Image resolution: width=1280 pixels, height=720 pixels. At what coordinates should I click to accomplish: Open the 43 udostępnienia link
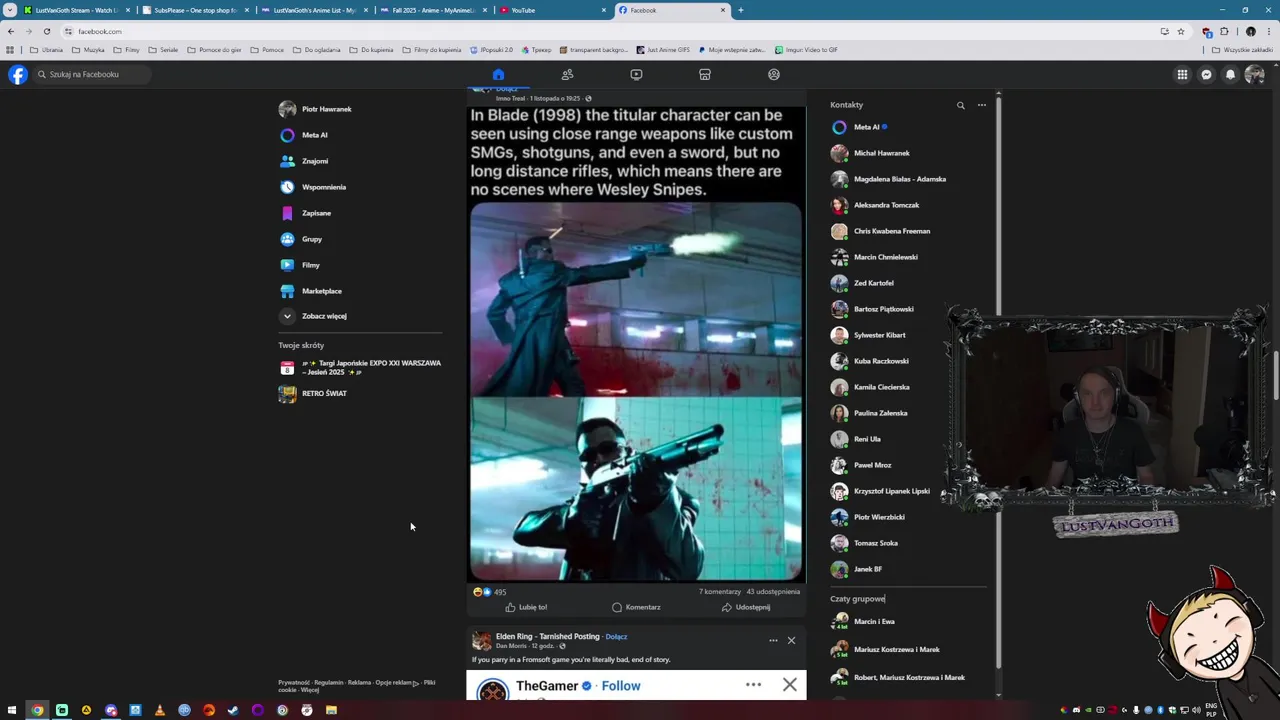[x=773, y=592]
